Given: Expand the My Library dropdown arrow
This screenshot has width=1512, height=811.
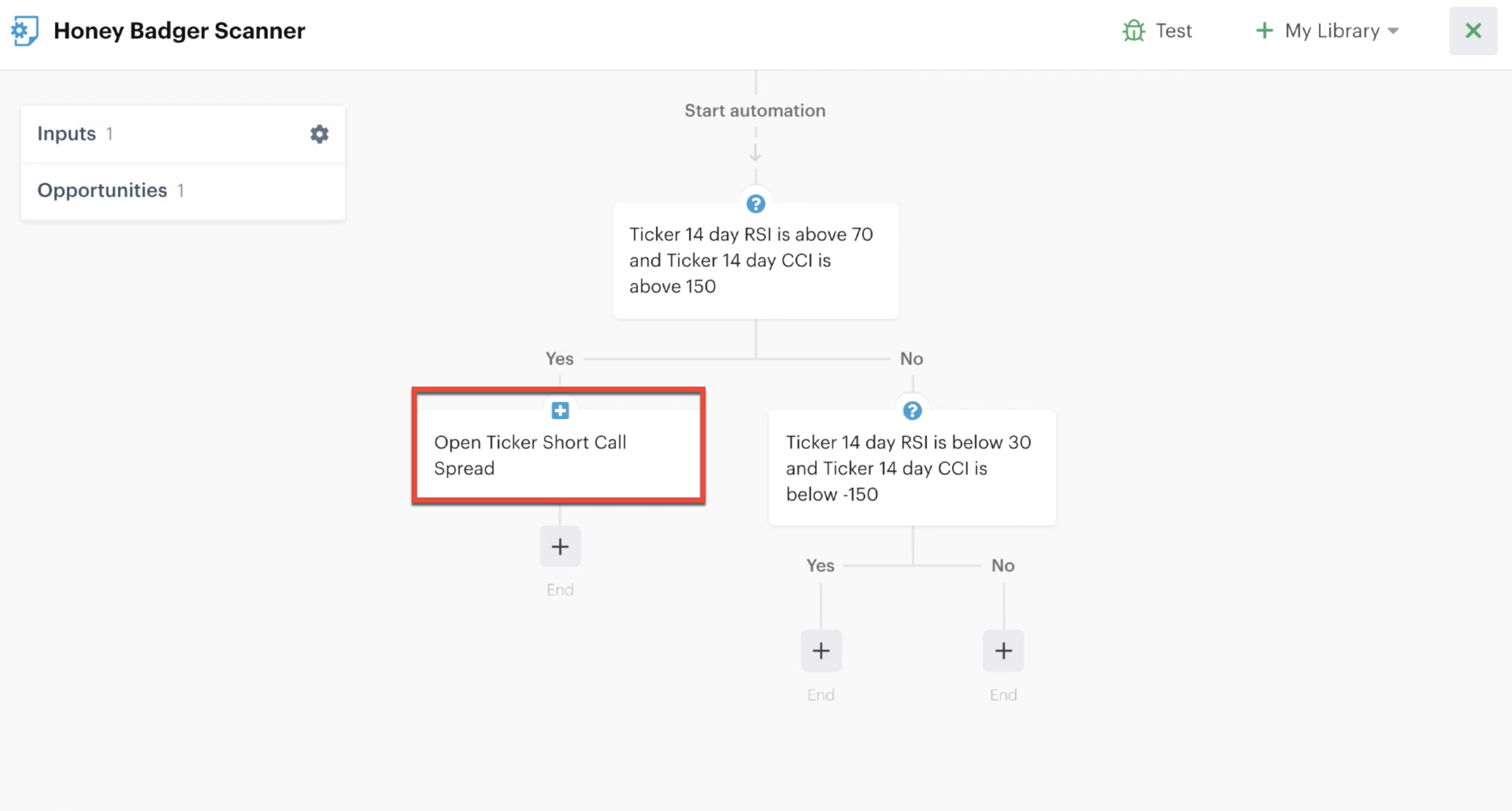Looking at the screenshot, I should tap(1393, 31).
